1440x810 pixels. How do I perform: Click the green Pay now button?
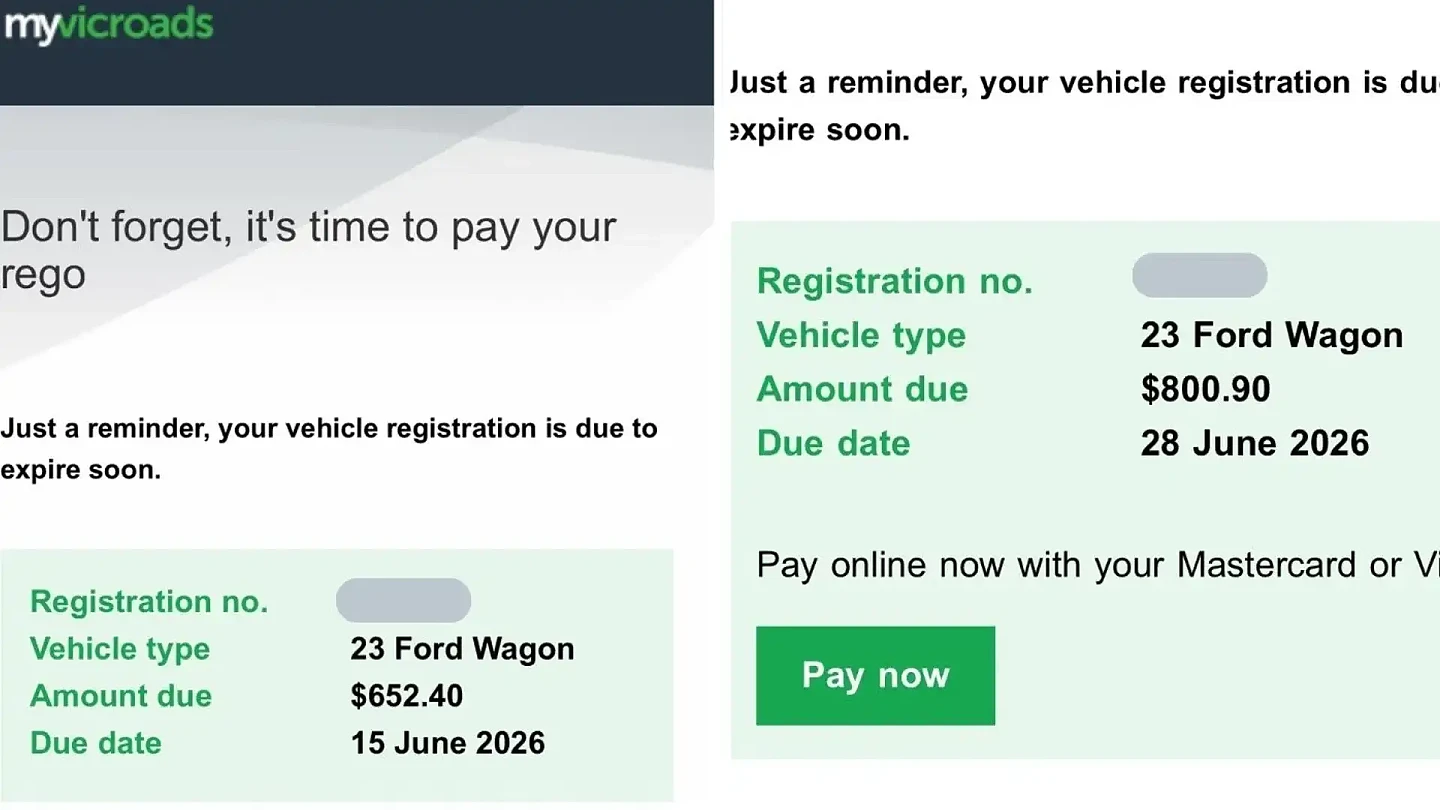pyautogui.click(x=875, y=675)
